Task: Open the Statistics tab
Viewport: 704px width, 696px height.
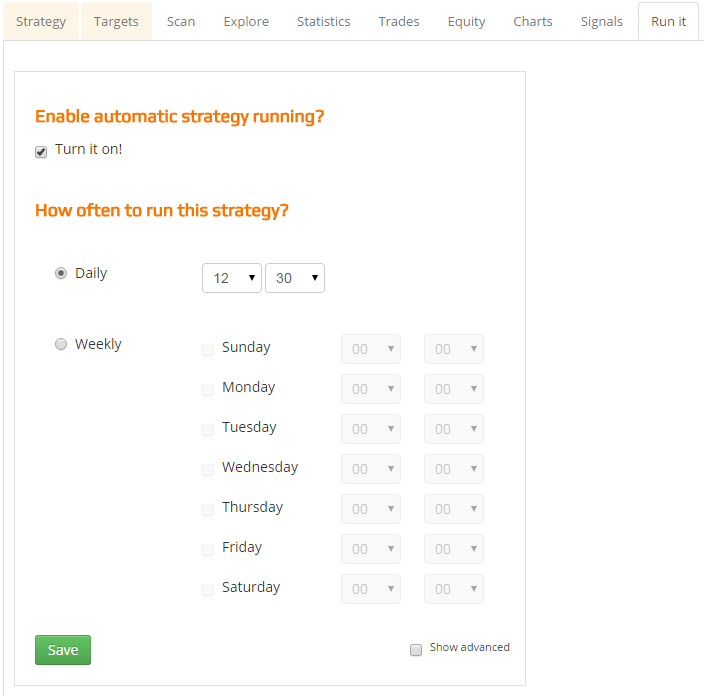Action: [323, 21]
